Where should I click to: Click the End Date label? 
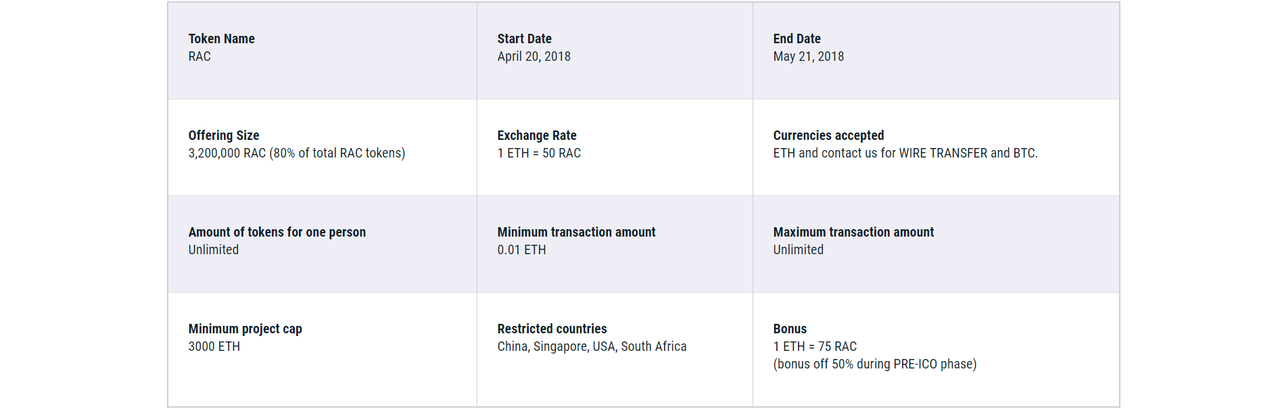(797, 39)
